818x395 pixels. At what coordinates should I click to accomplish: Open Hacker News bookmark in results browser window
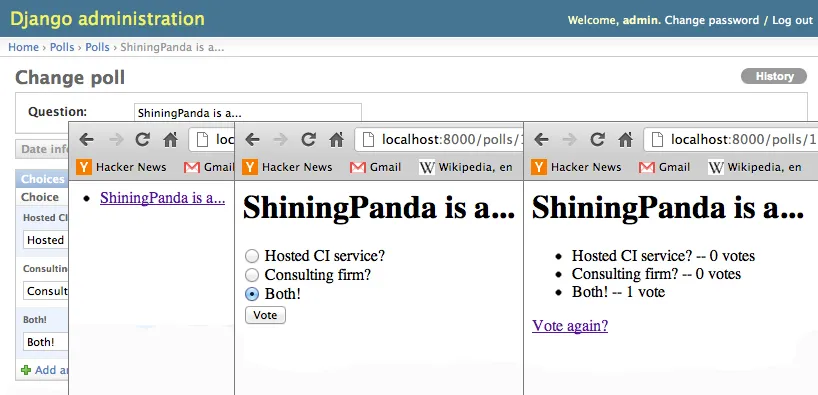pyautogui.click(x=576, y=167)
